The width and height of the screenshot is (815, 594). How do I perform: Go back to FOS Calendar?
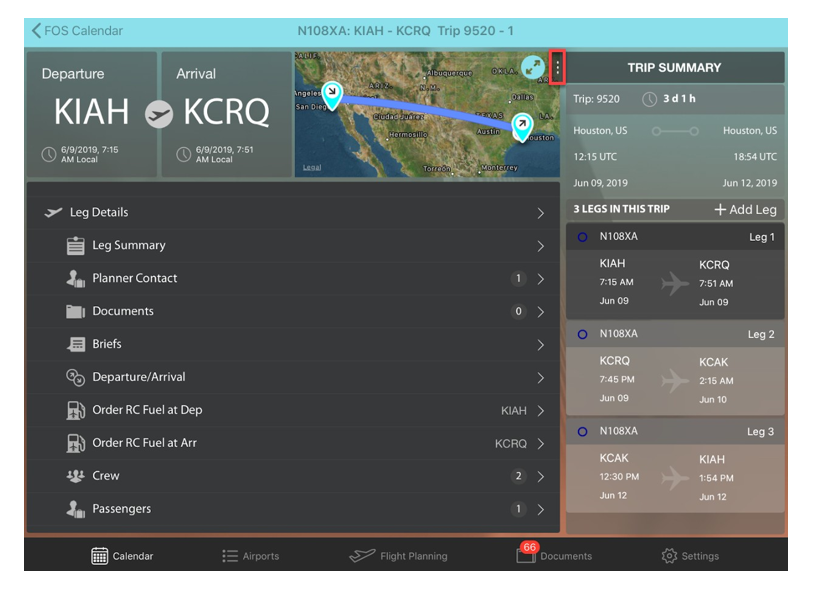tap(77, 31)
